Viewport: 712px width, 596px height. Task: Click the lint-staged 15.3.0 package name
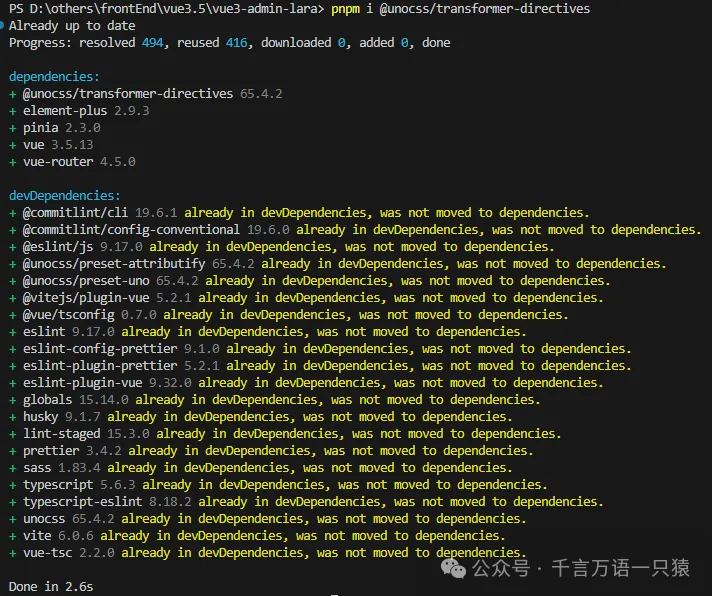point(61,433)
